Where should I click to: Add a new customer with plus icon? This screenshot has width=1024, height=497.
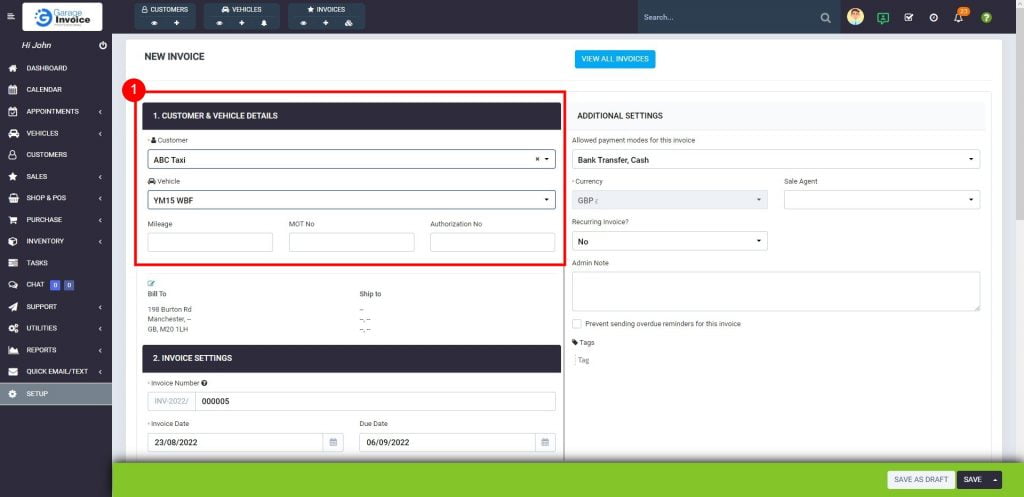click(x=176, y=23)
